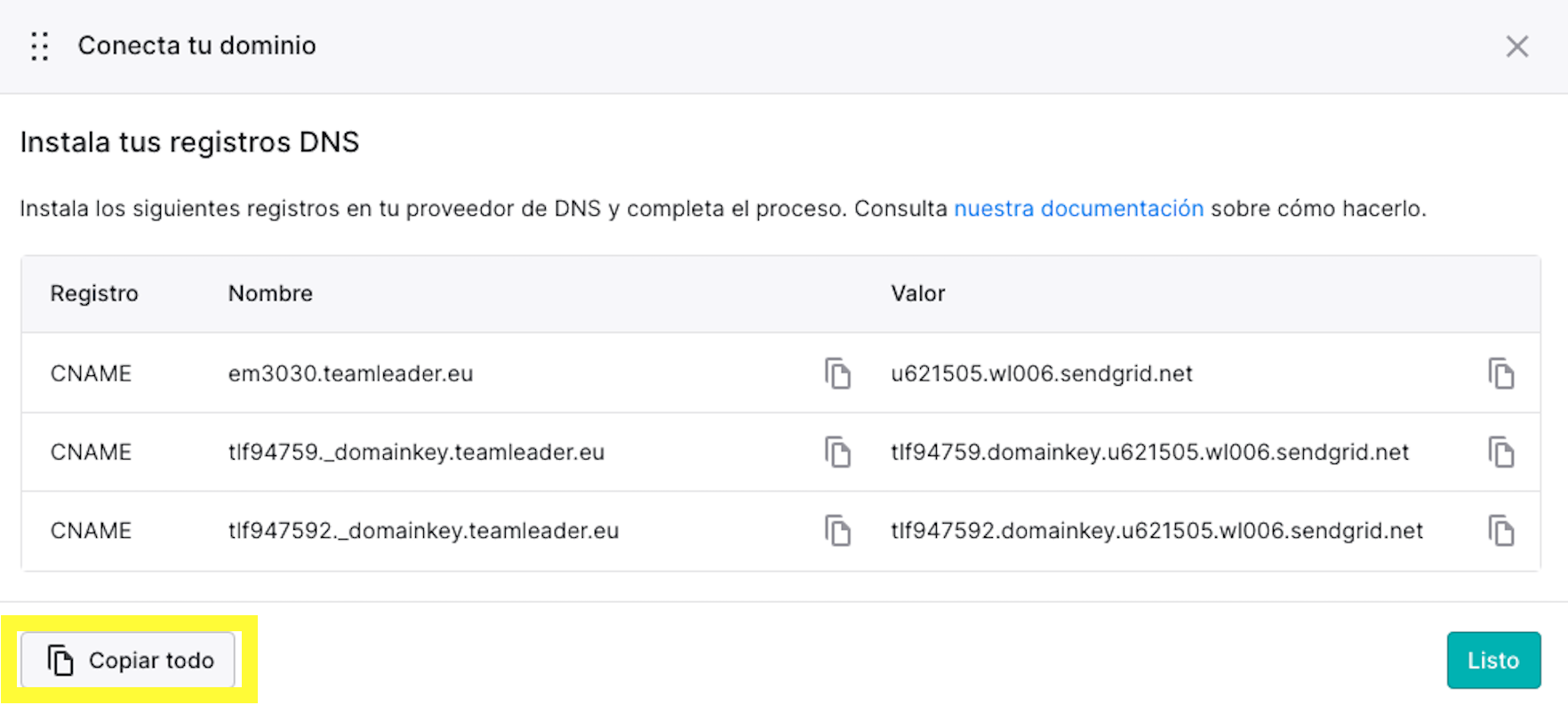Screen dimensions: 1568x713
Task: Click the Registro column header
Action: [x=94, y=293]
